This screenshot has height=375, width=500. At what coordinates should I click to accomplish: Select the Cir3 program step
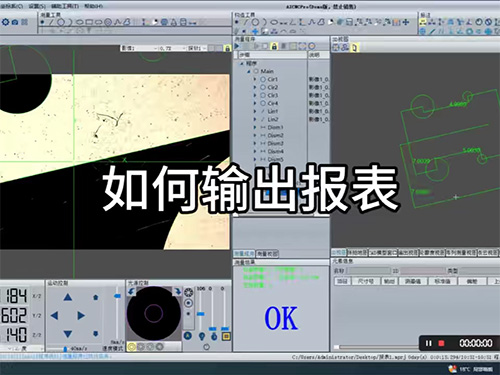[273, 95]
